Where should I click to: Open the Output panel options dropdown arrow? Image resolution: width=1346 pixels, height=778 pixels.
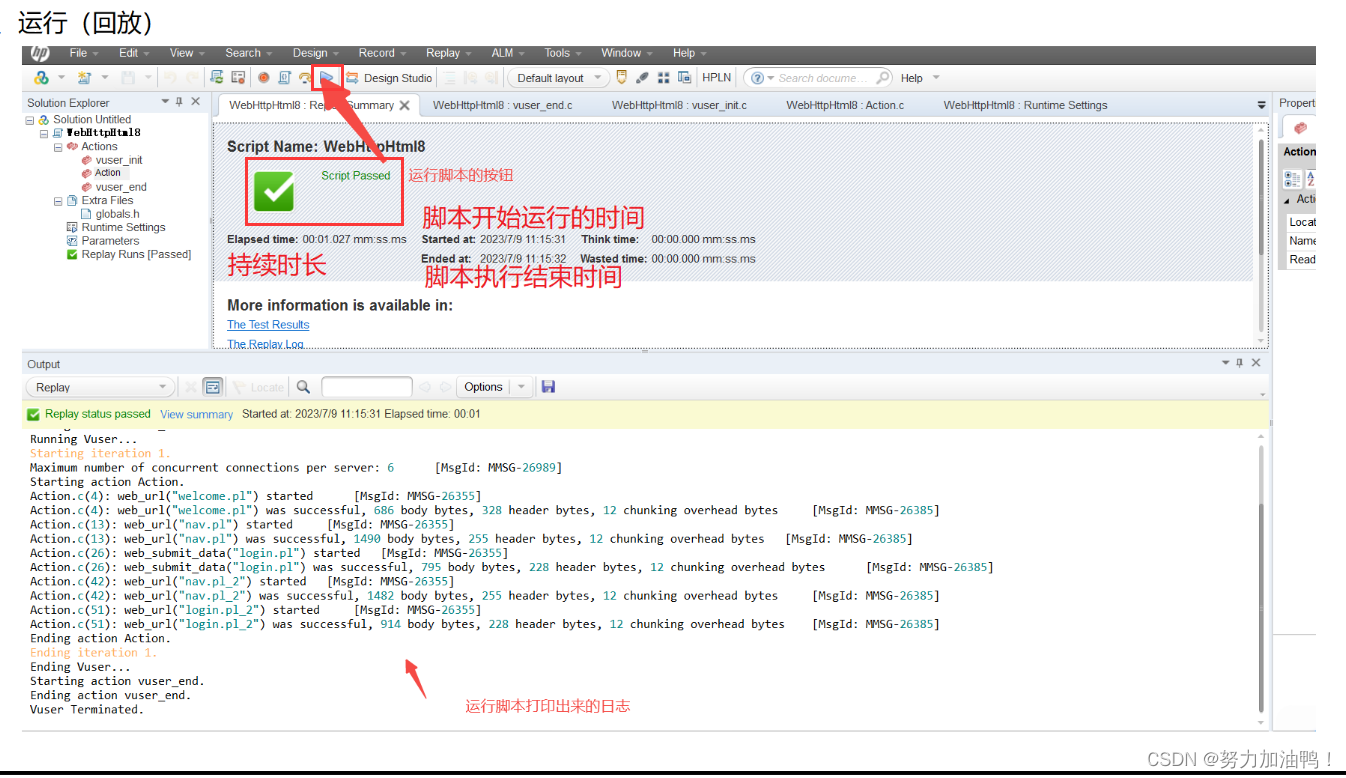click(x=1226, y=363)
